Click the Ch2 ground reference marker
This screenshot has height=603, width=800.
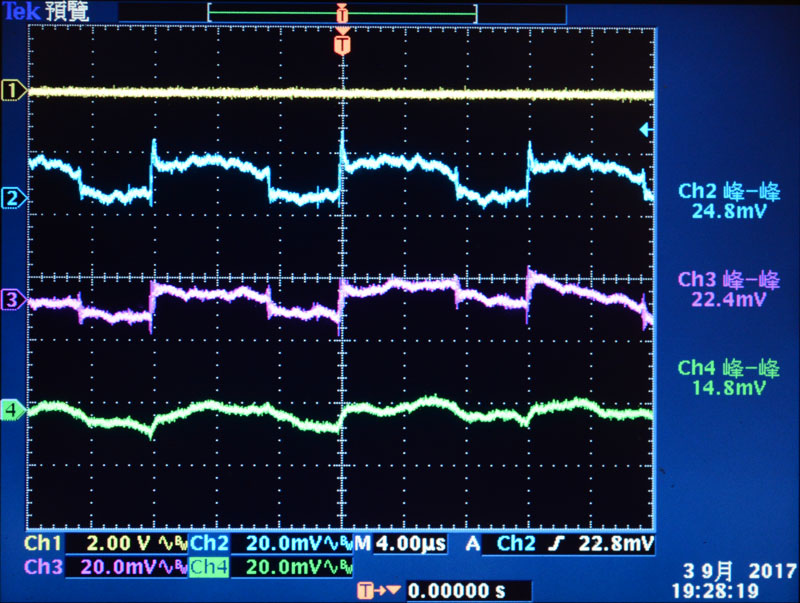point(13,198)
